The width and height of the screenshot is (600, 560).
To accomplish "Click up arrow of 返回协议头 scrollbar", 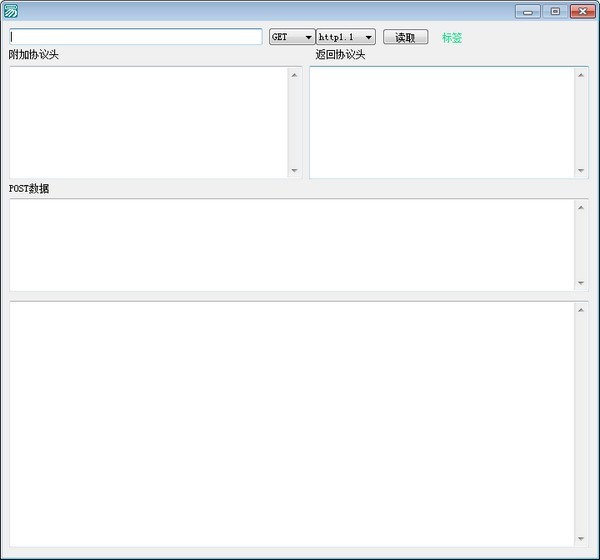I will (x=581, y=75).
